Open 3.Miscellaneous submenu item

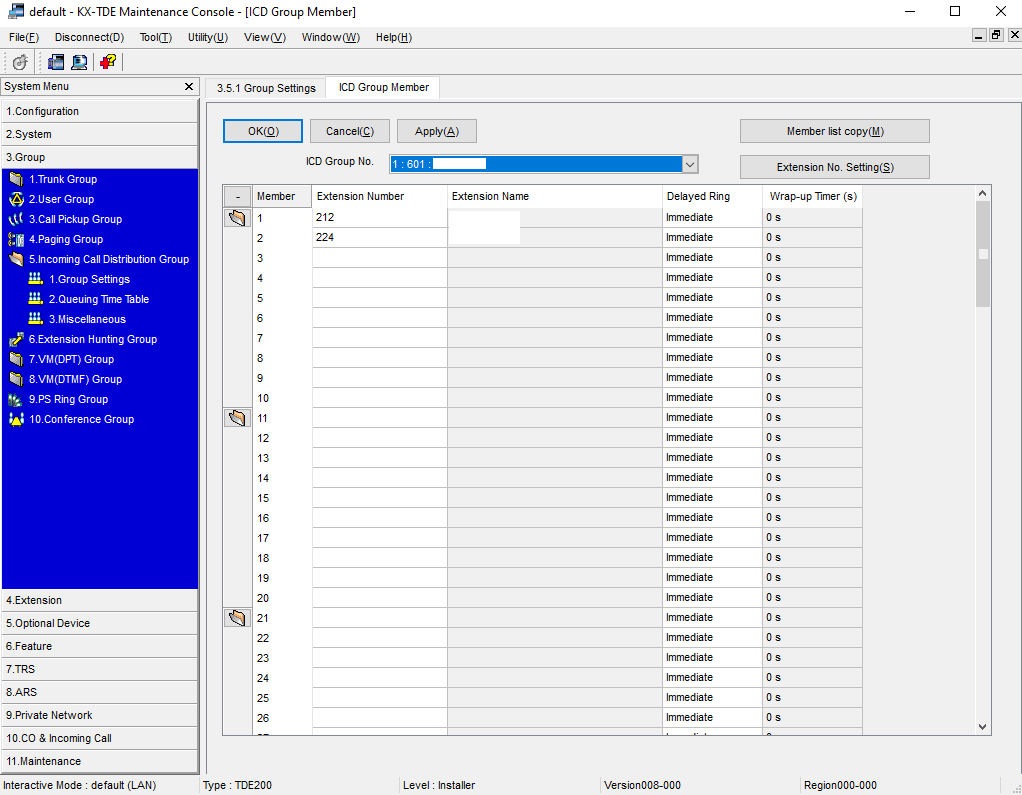87,319
